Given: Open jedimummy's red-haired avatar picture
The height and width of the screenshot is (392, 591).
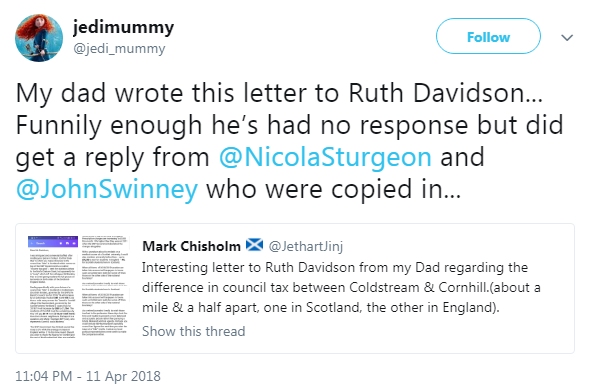Looking at the screenshot, I should (39, 38).
